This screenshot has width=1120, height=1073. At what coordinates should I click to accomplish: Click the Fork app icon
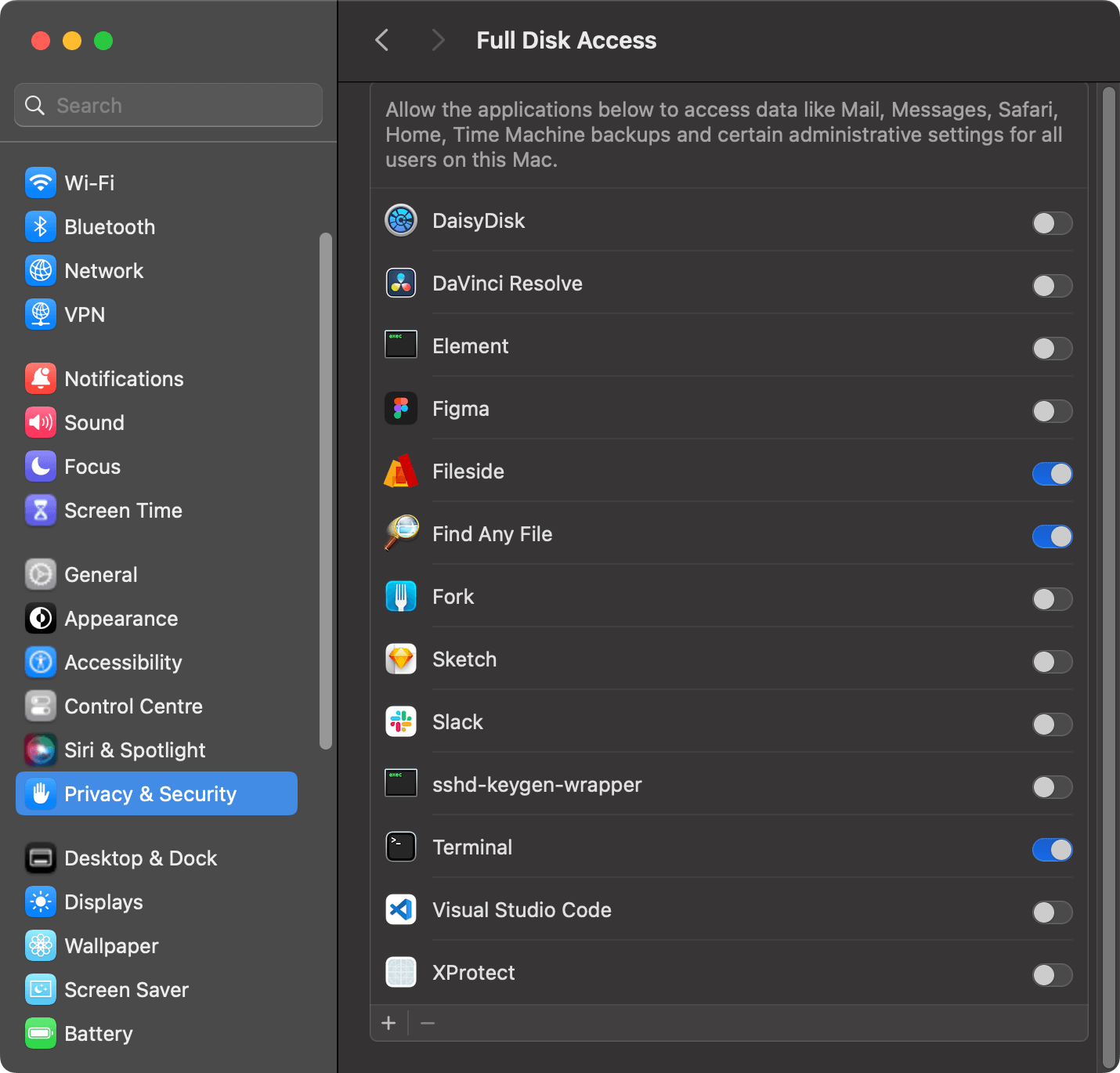[x=400, y=596]
